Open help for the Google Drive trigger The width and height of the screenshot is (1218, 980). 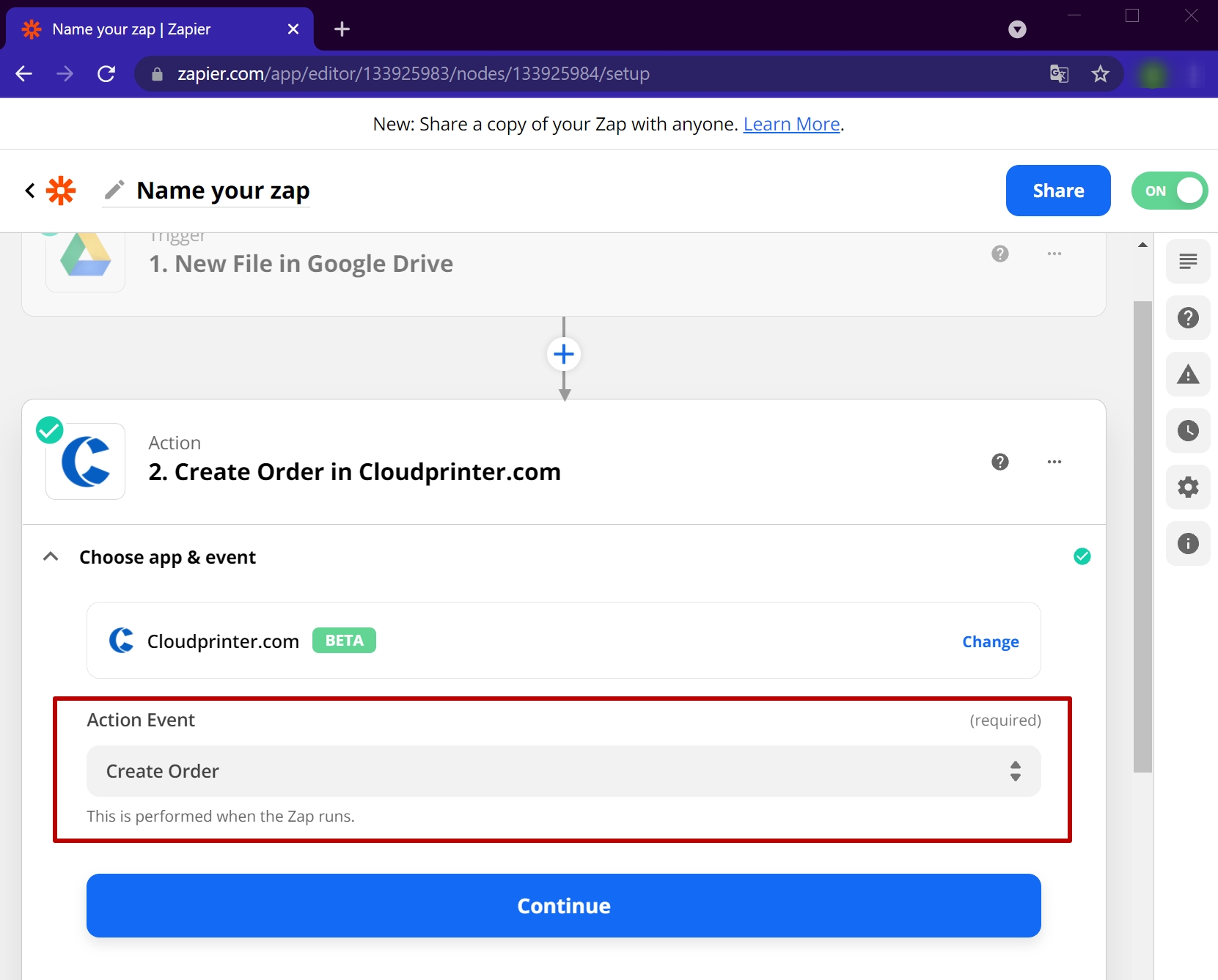[1000, 254]
